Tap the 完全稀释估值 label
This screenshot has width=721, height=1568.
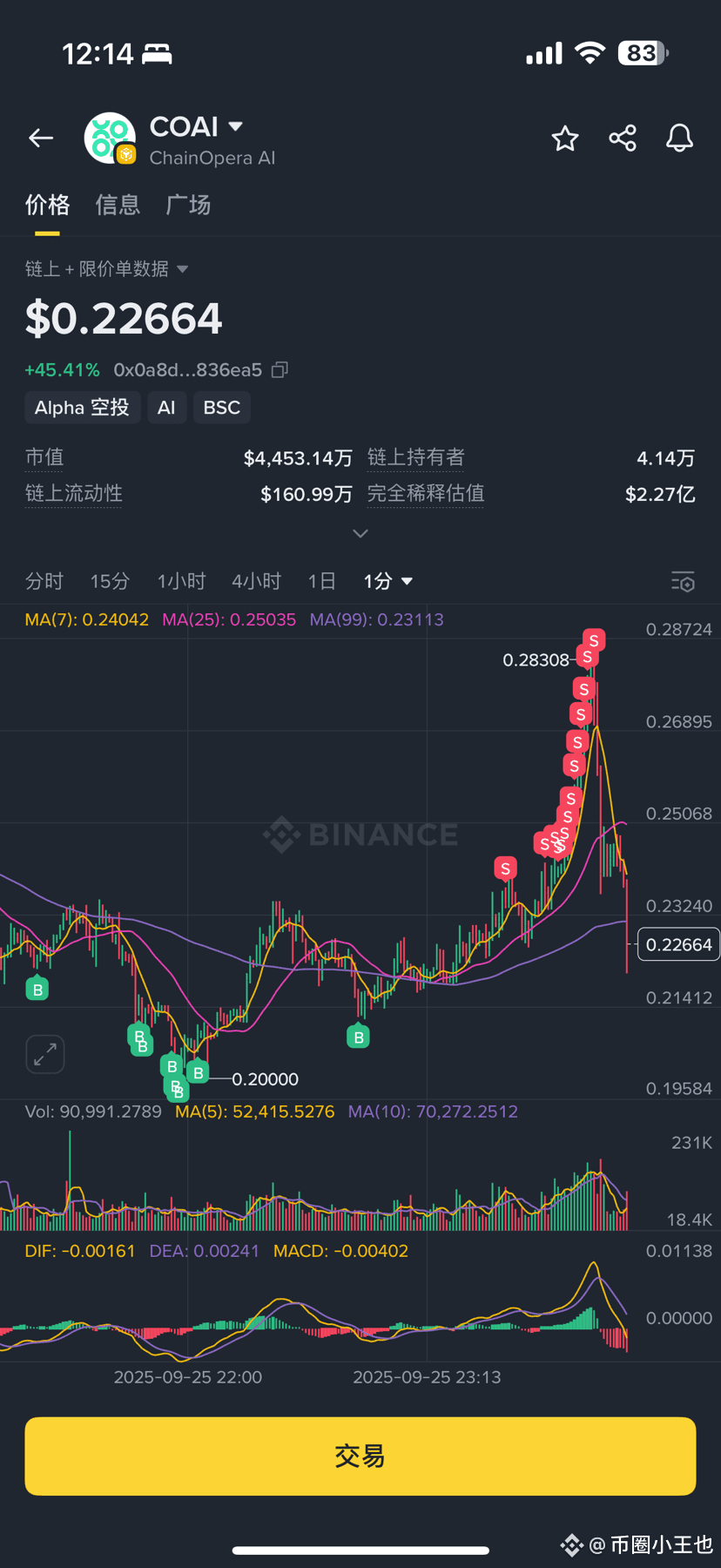426,494
